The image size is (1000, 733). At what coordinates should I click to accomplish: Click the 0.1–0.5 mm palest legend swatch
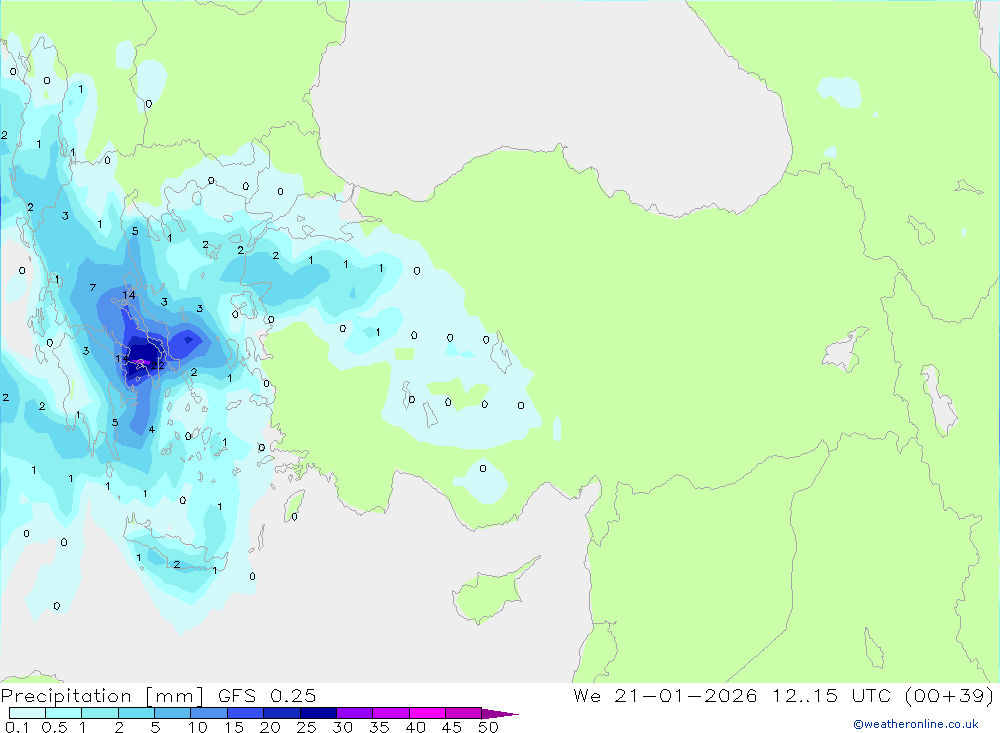tap(27, 713)
